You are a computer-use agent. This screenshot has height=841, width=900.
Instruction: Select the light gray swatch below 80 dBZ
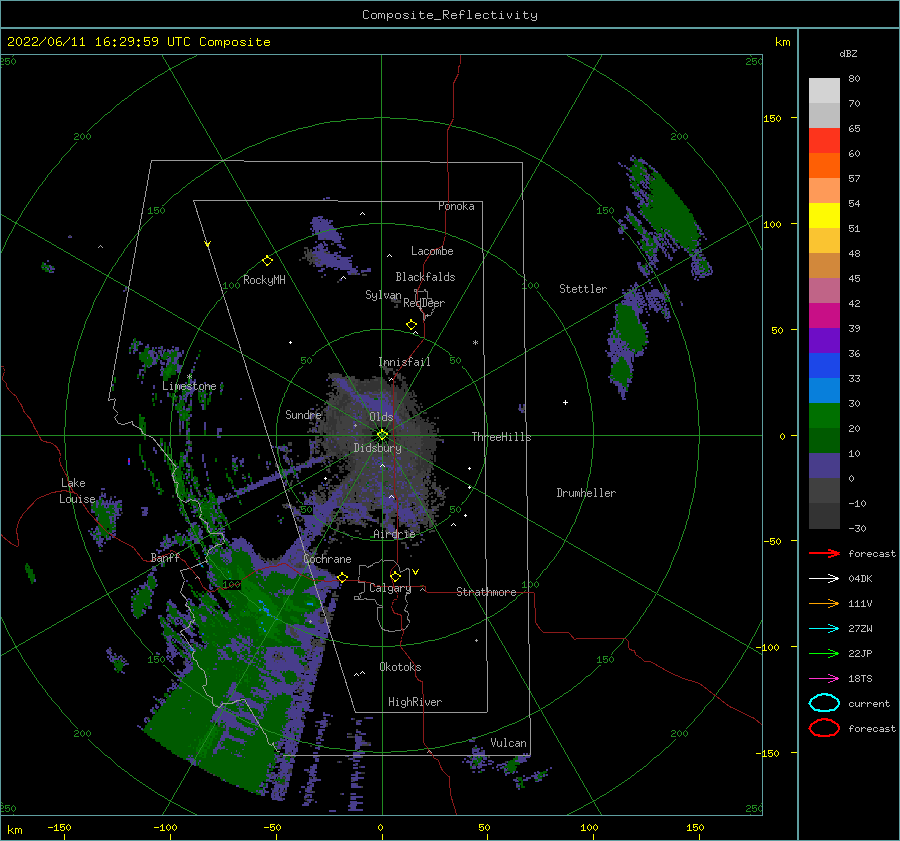tap(824, 91)
